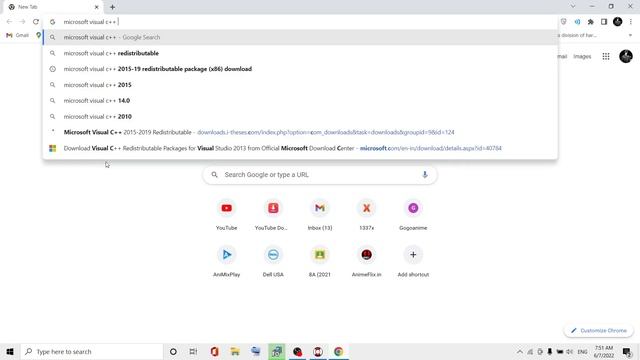Open the taskbar clock showing 7:51 AM

[x=604, y=351]
